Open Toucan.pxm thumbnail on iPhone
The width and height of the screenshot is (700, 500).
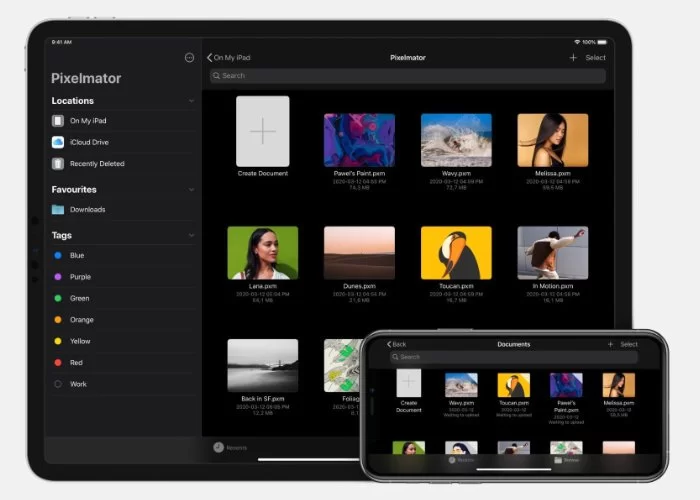point(514,385)
